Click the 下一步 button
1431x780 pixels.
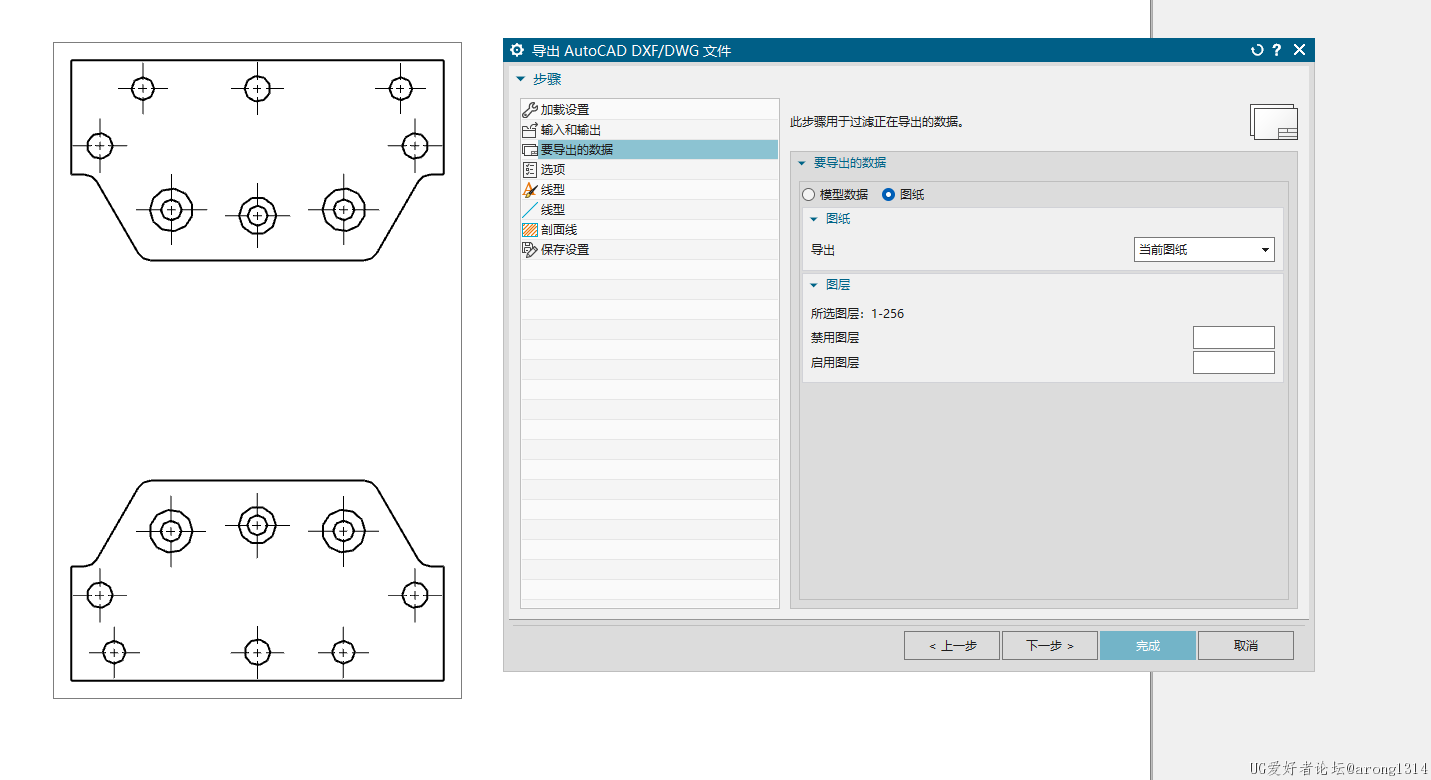(x=1050, y=646)
